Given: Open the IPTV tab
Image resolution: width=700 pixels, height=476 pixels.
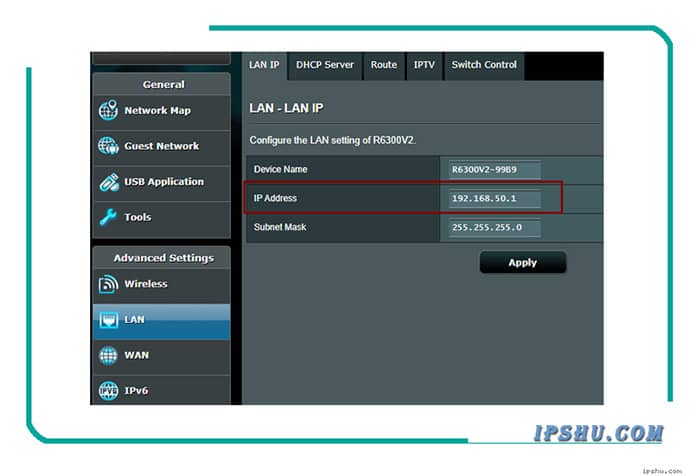Looking at the screenshot, I should [424, 65].
